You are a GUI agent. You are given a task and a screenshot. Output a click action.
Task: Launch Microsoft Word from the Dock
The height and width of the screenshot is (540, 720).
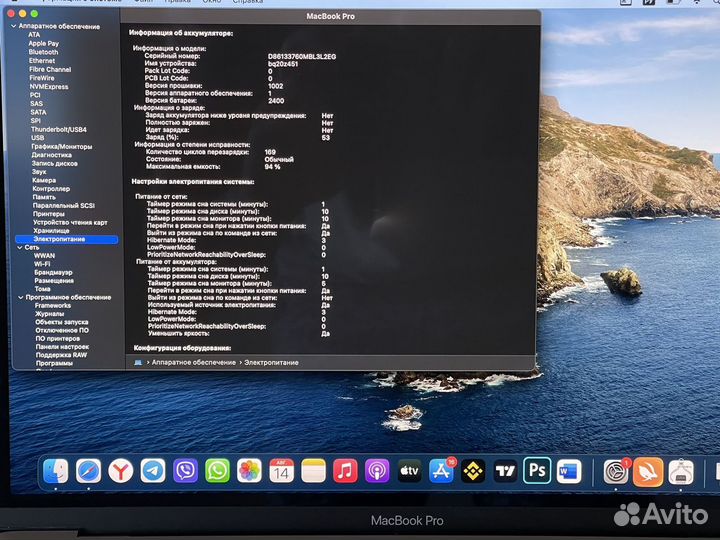(x=569, y=471)
